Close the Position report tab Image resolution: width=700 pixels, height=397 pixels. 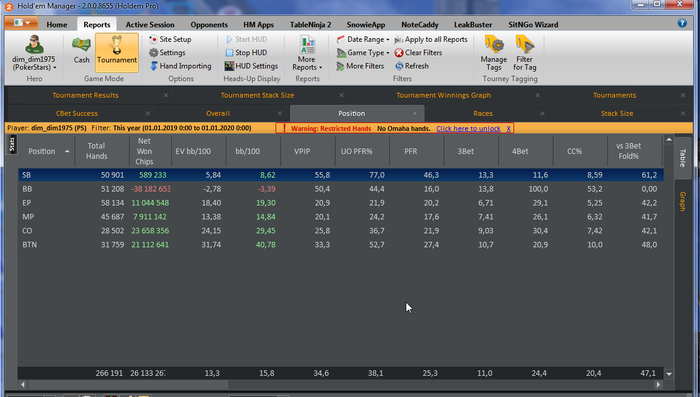tap(414, 113)
